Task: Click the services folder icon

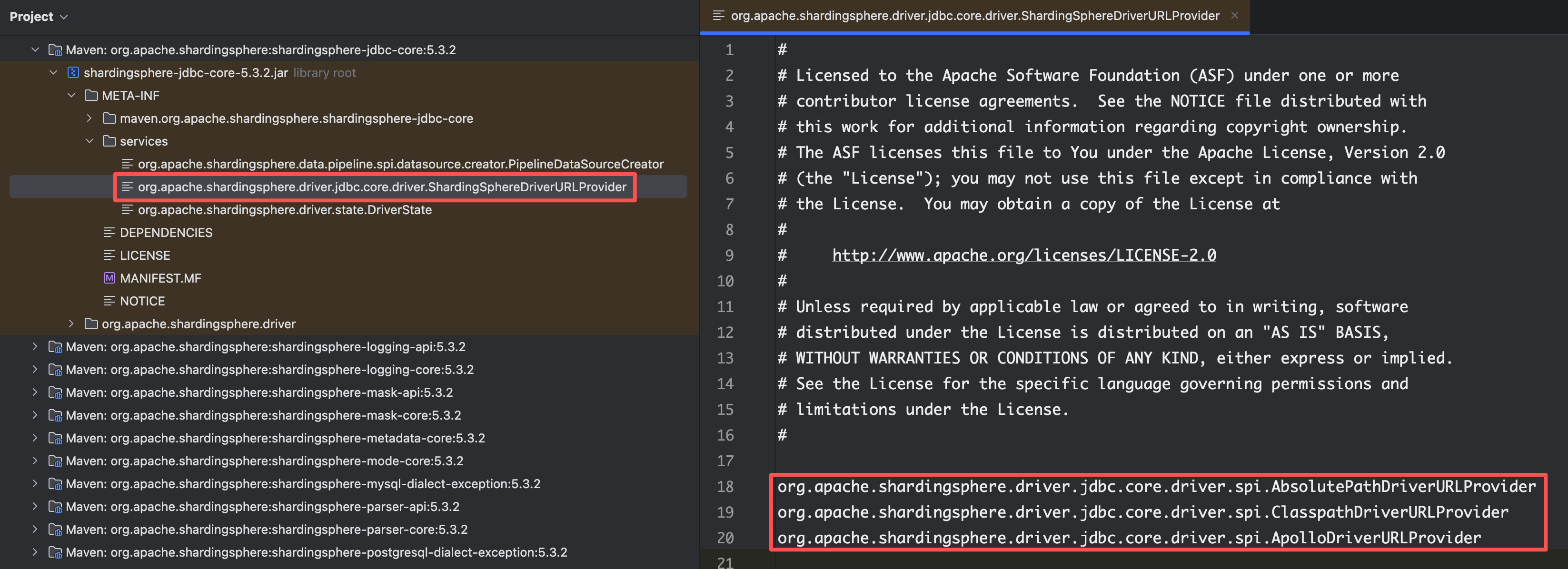Action: pos(109,141)
